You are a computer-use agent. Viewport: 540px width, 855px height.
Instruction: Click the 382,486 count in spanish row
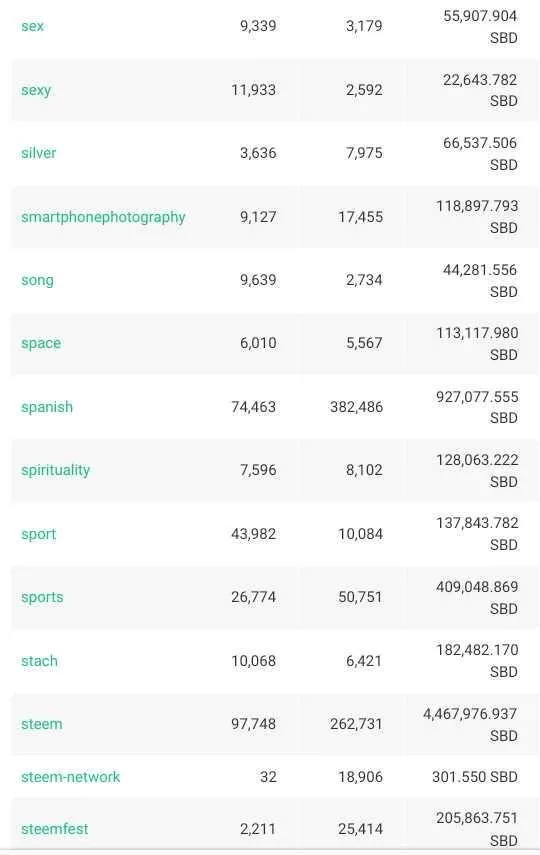pyautogui.click(x=356, y=407)
